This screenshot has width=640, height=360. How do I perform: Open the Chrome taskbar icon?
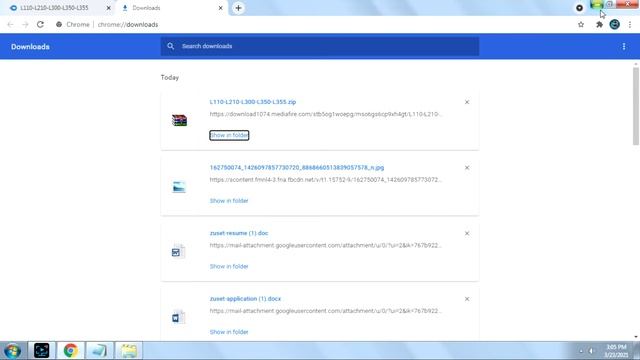pos(70,351)
